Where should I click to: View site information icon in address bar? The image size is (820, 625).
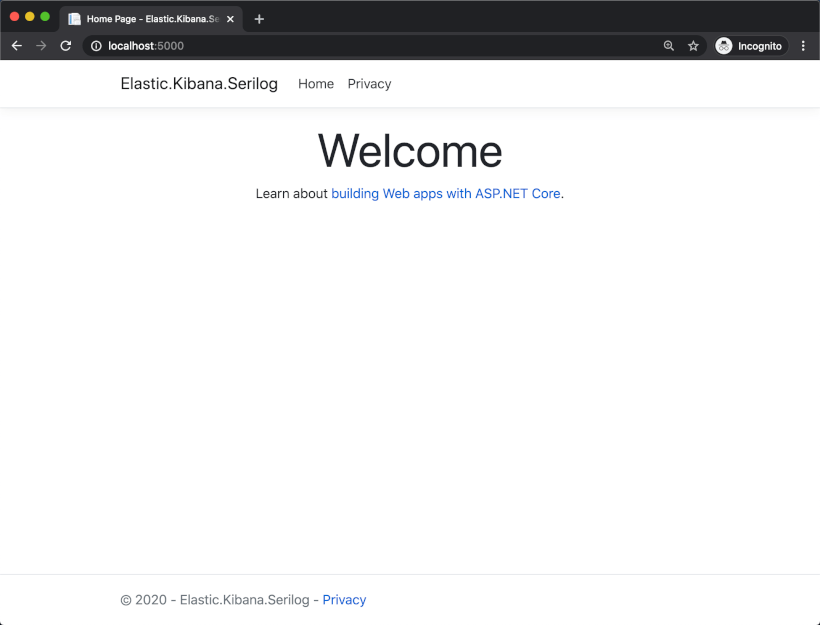click(x=96, y=46)
